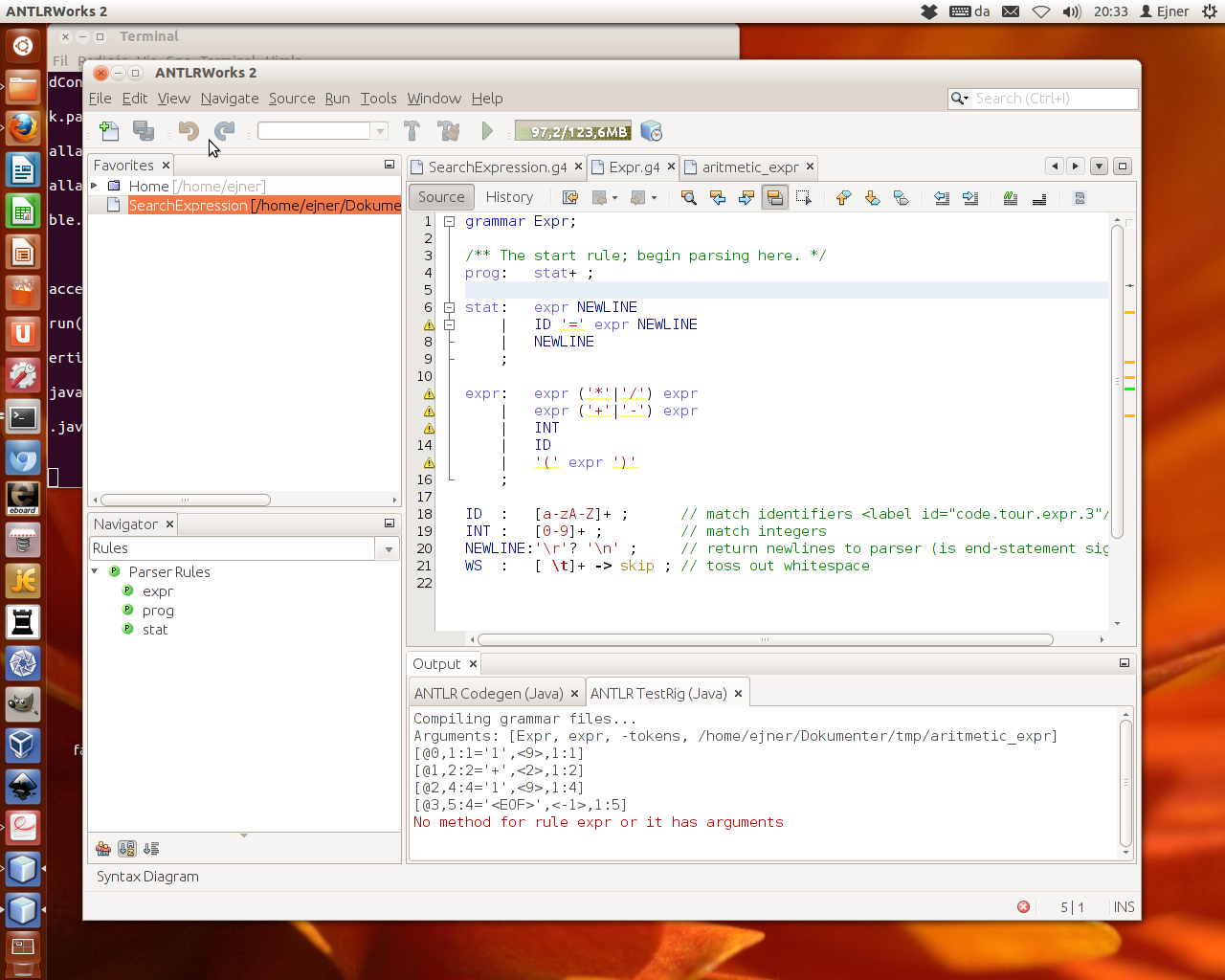Open the Navigate menu

(230, 99)
